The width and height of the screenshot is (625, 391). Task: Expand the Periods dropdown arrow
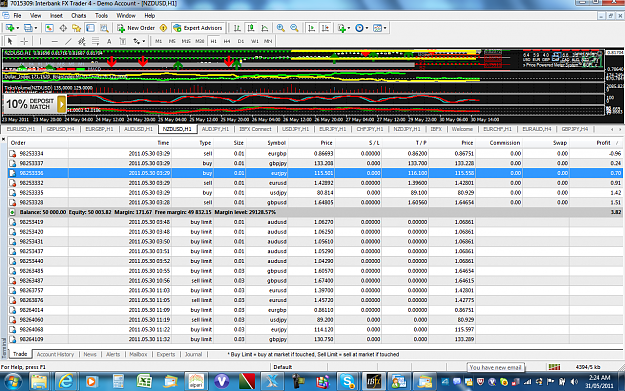[367, 28]
